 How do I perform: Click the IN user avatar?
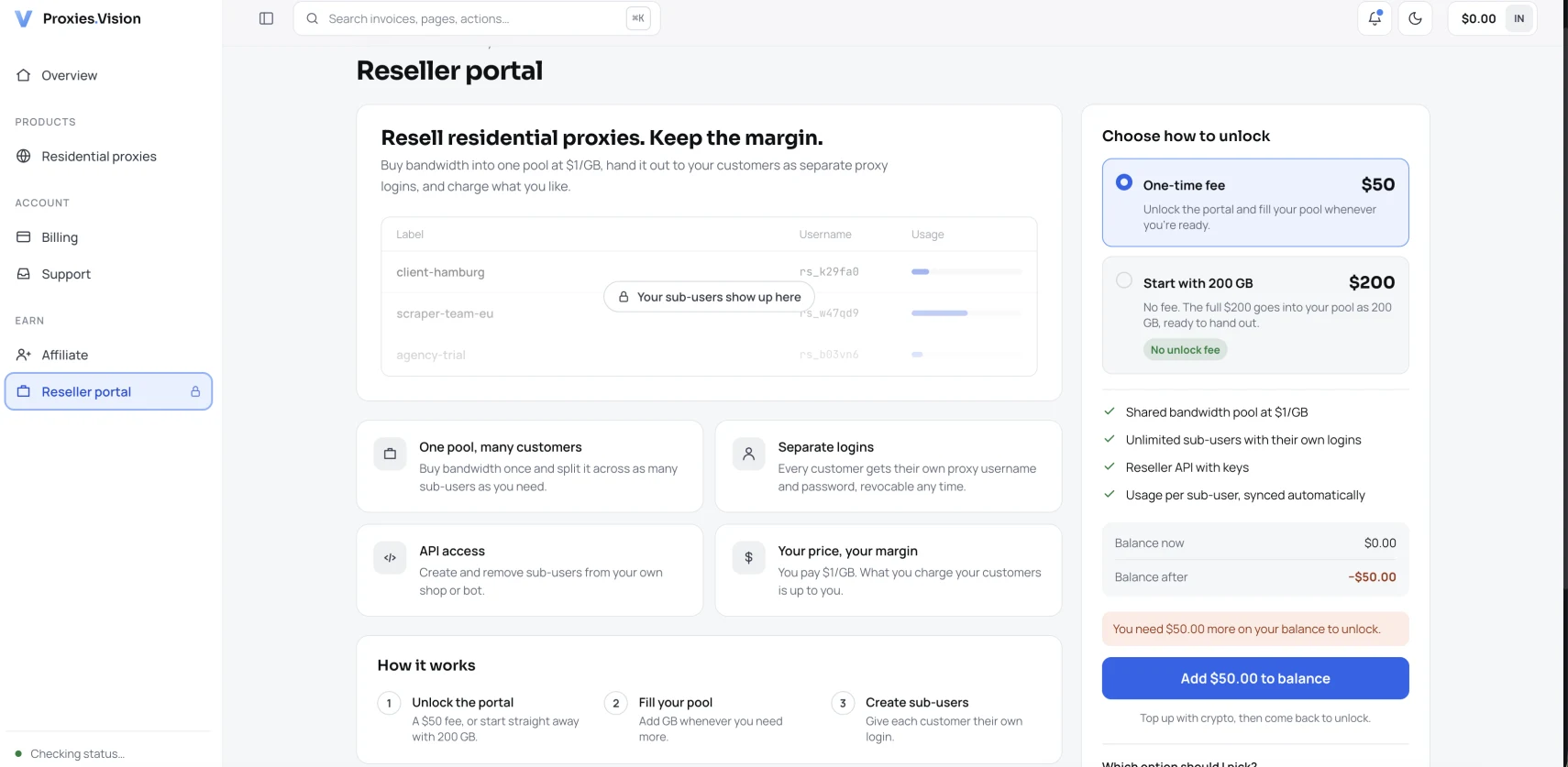pyautogui.click(x=1519, y=18)
